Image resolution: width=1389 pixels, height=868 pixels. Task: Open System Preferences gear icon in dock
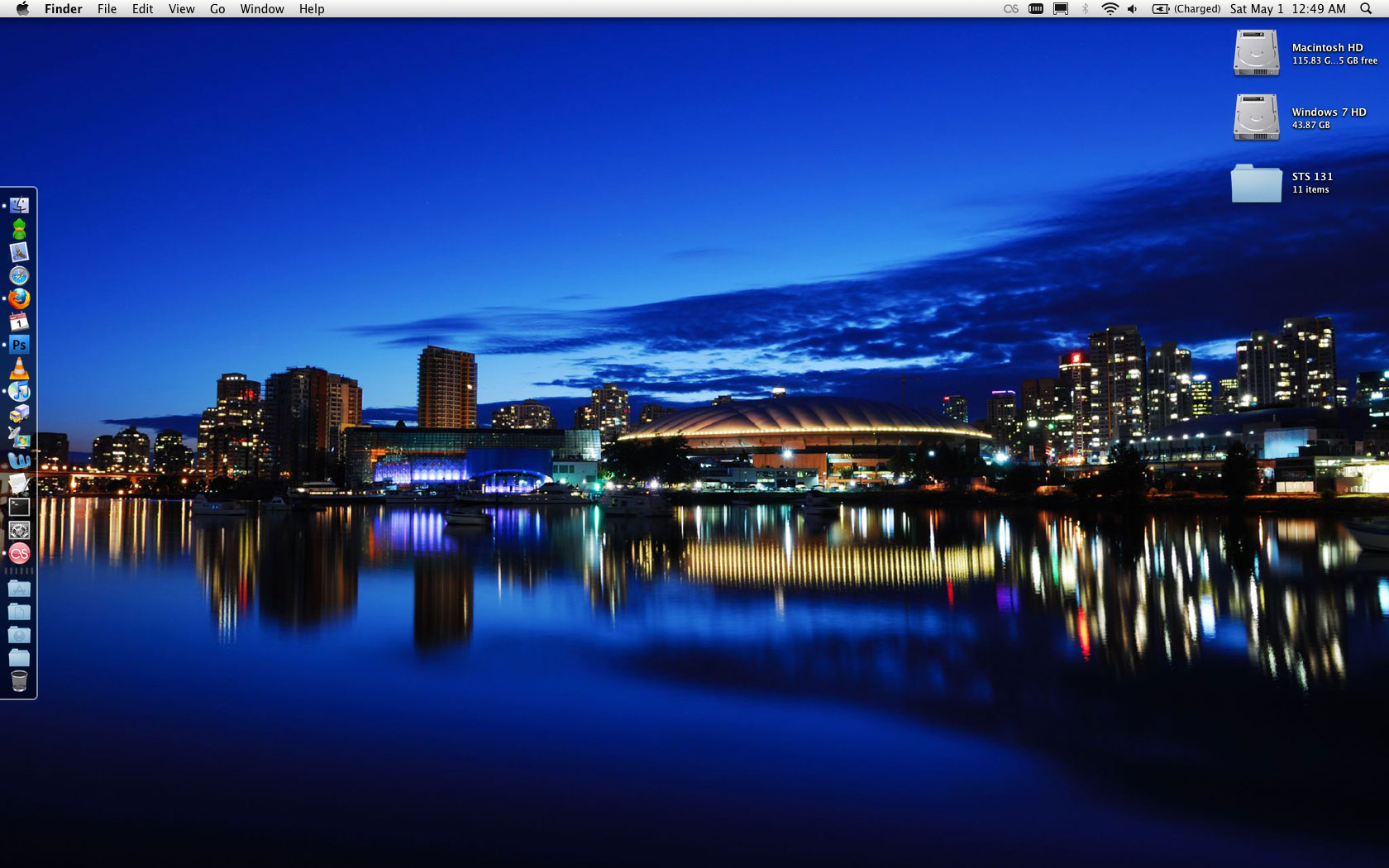19,530
